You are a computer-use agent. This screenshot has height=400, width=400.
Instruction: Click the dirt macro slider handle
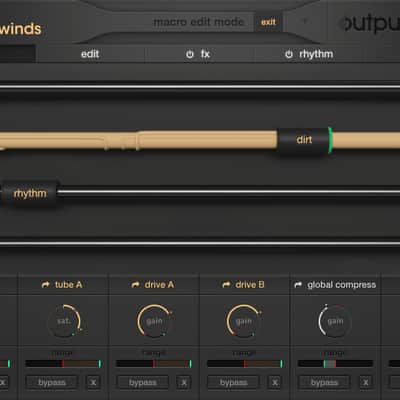[304, 140]
